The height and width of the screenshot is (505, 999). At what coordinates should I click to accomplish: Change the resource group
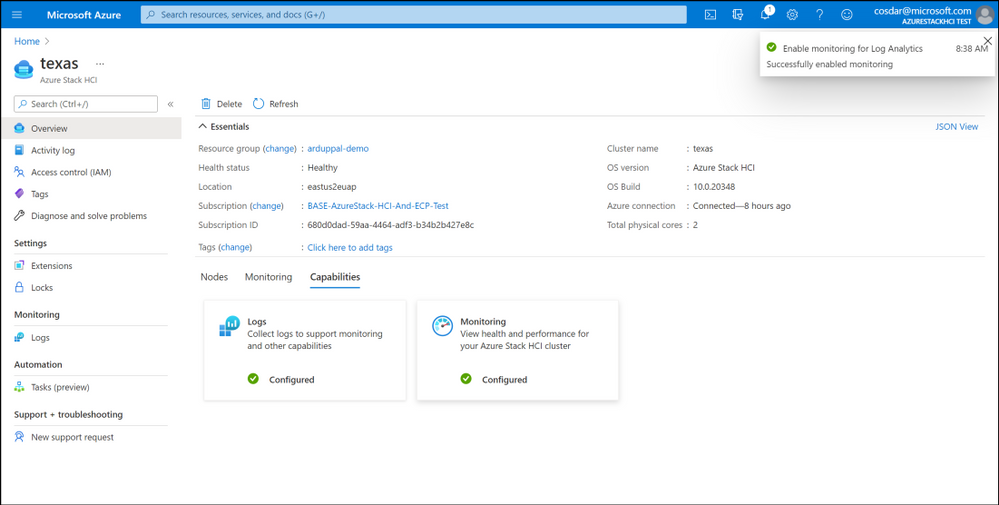pyautogui.click(x=280, y=148)
